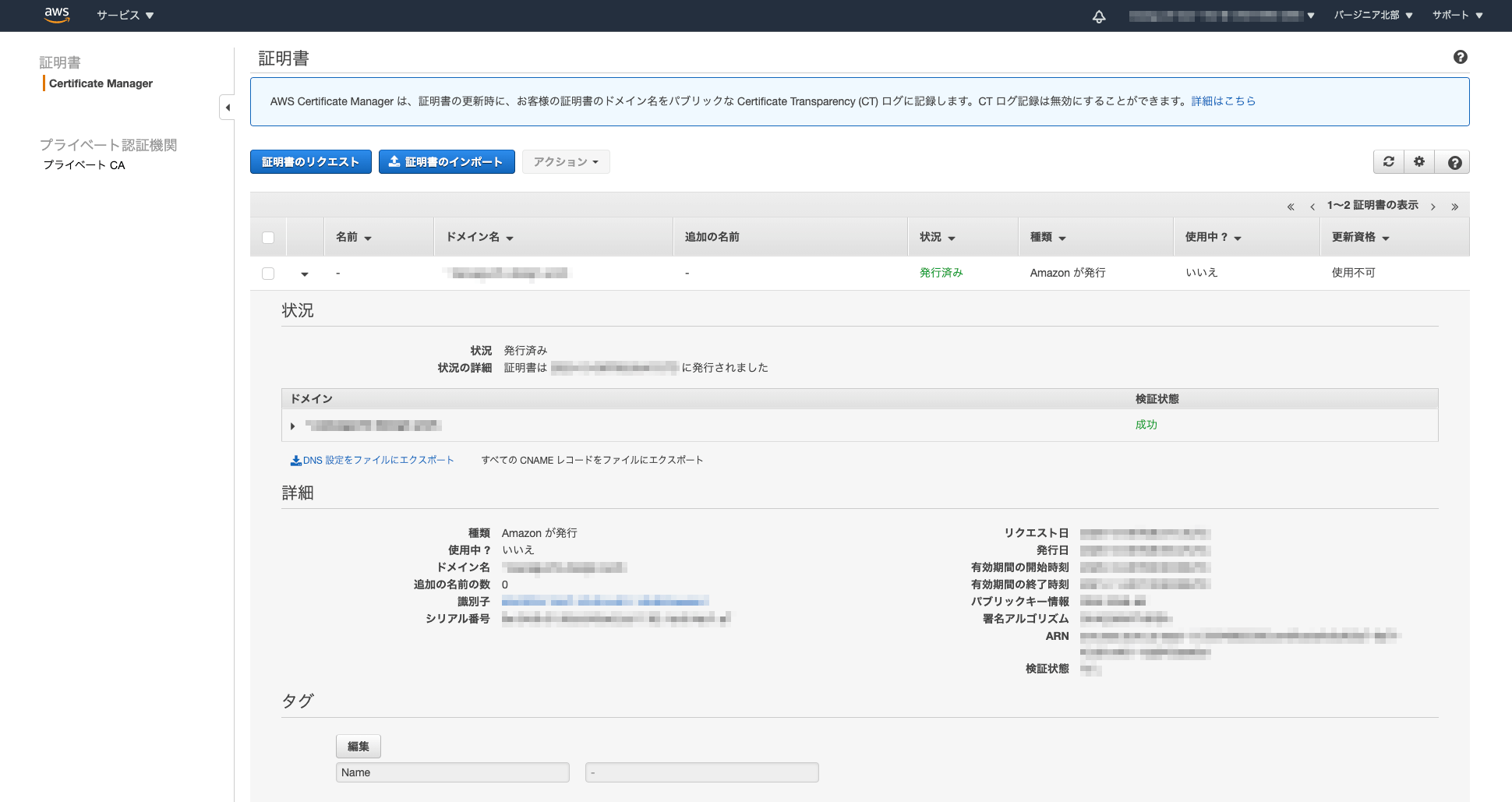The image size is (1512, 802).
Task: Click the 編集 tags button
Action: coord(359,747)
